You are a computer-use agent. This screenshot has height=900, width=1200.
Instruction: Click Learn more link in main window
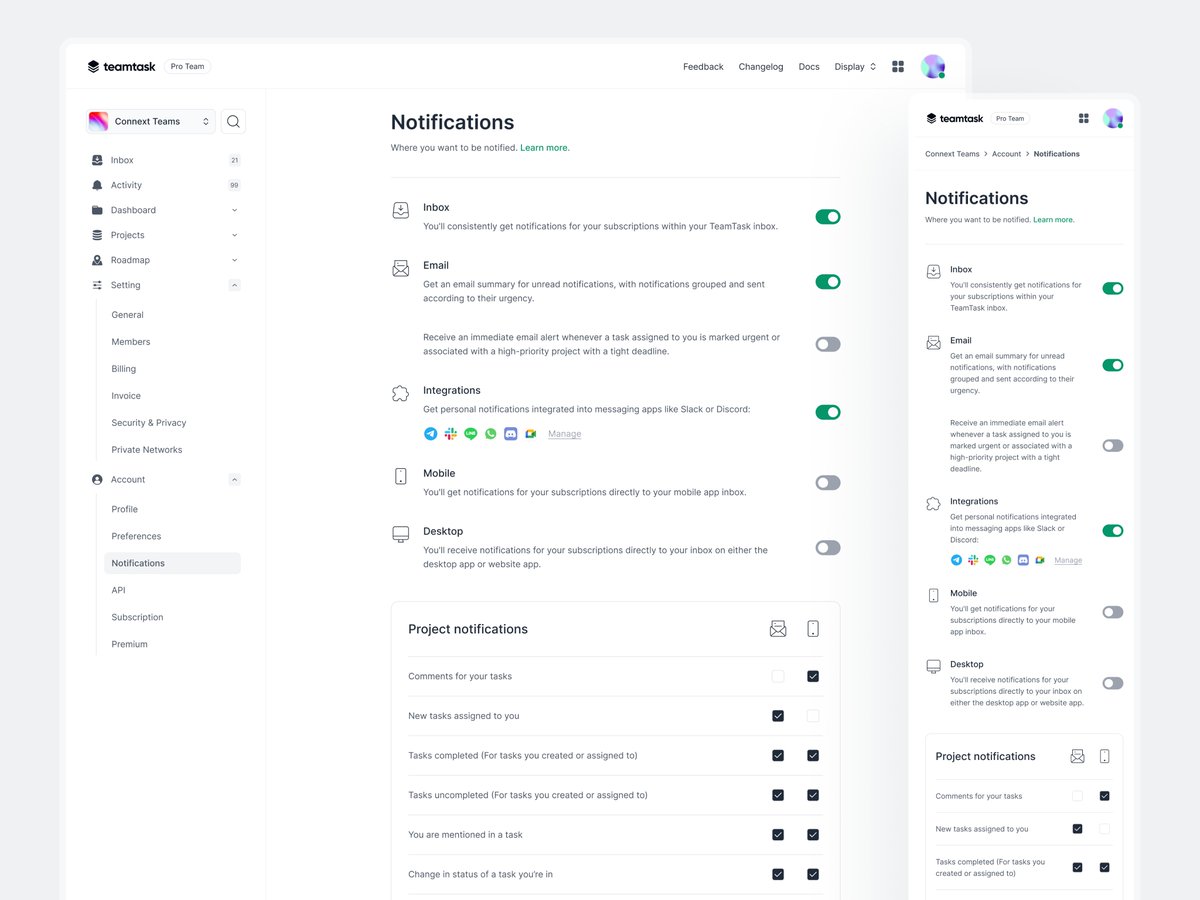click(545, 148)
